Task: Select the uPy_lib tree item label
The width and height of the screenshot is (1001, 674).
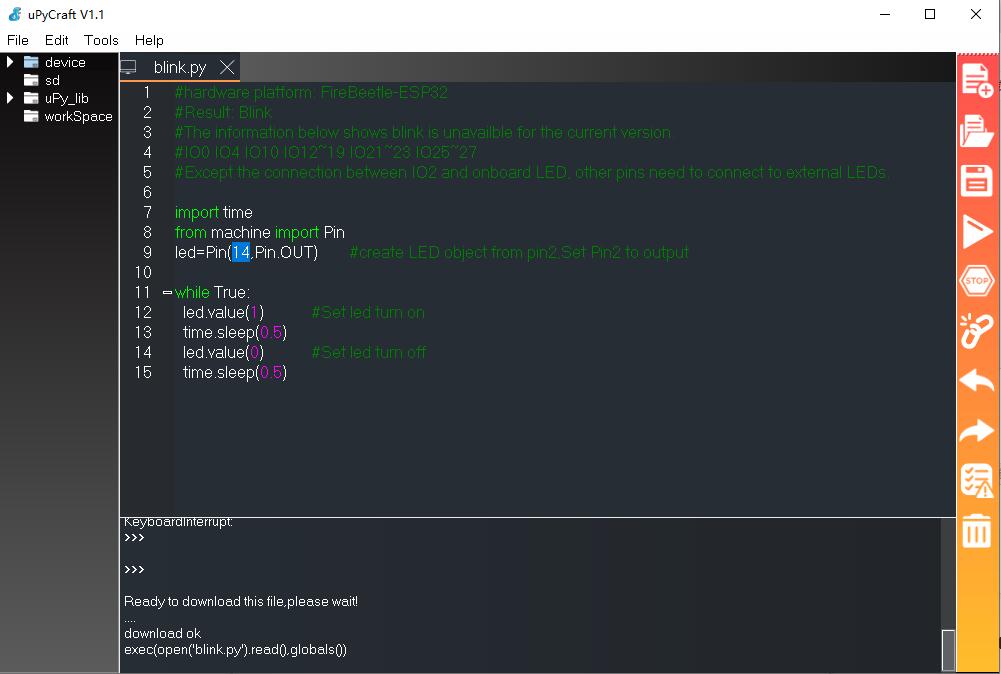Action: coord(66,98)
